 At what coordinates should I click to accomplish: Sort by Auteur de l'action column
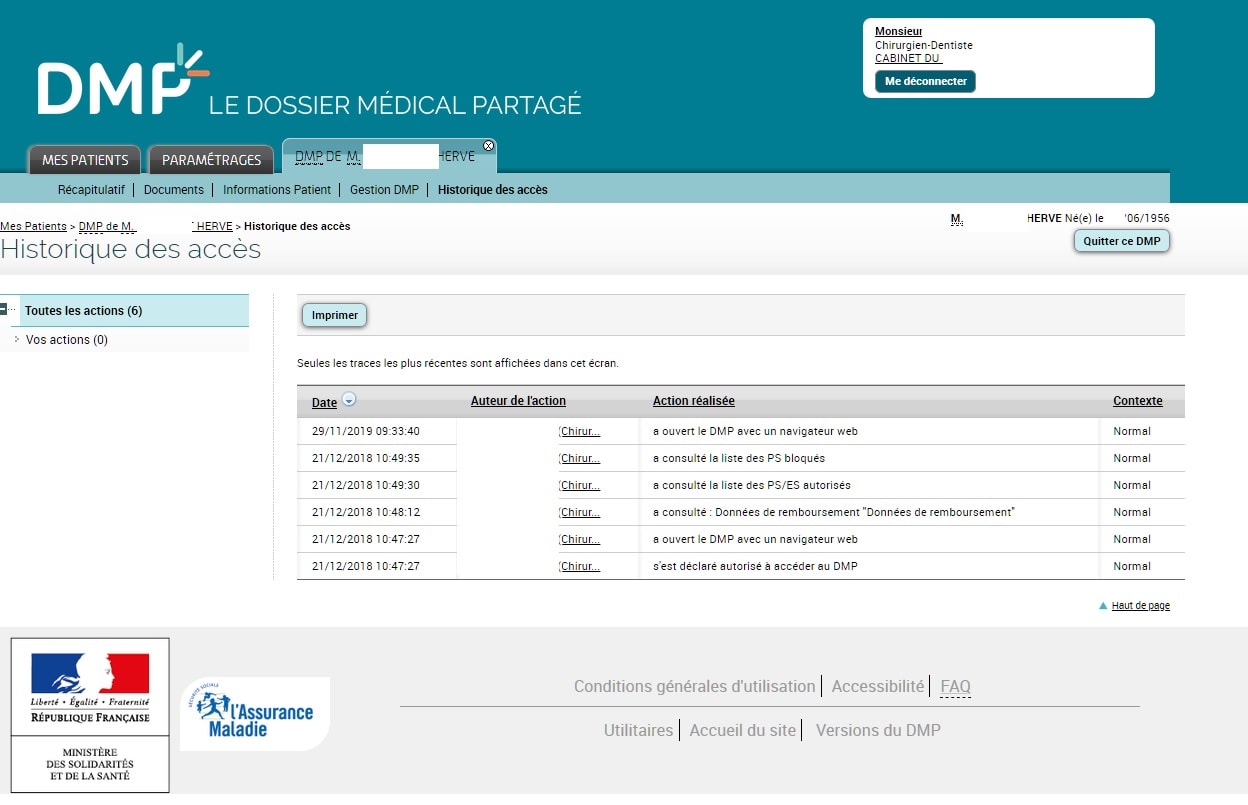coord(518,401)
